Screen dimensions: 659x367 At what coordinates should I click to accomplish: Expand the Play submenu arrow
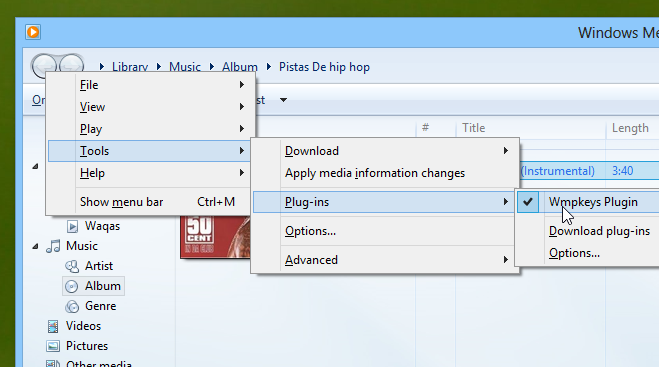pos(242,129)
